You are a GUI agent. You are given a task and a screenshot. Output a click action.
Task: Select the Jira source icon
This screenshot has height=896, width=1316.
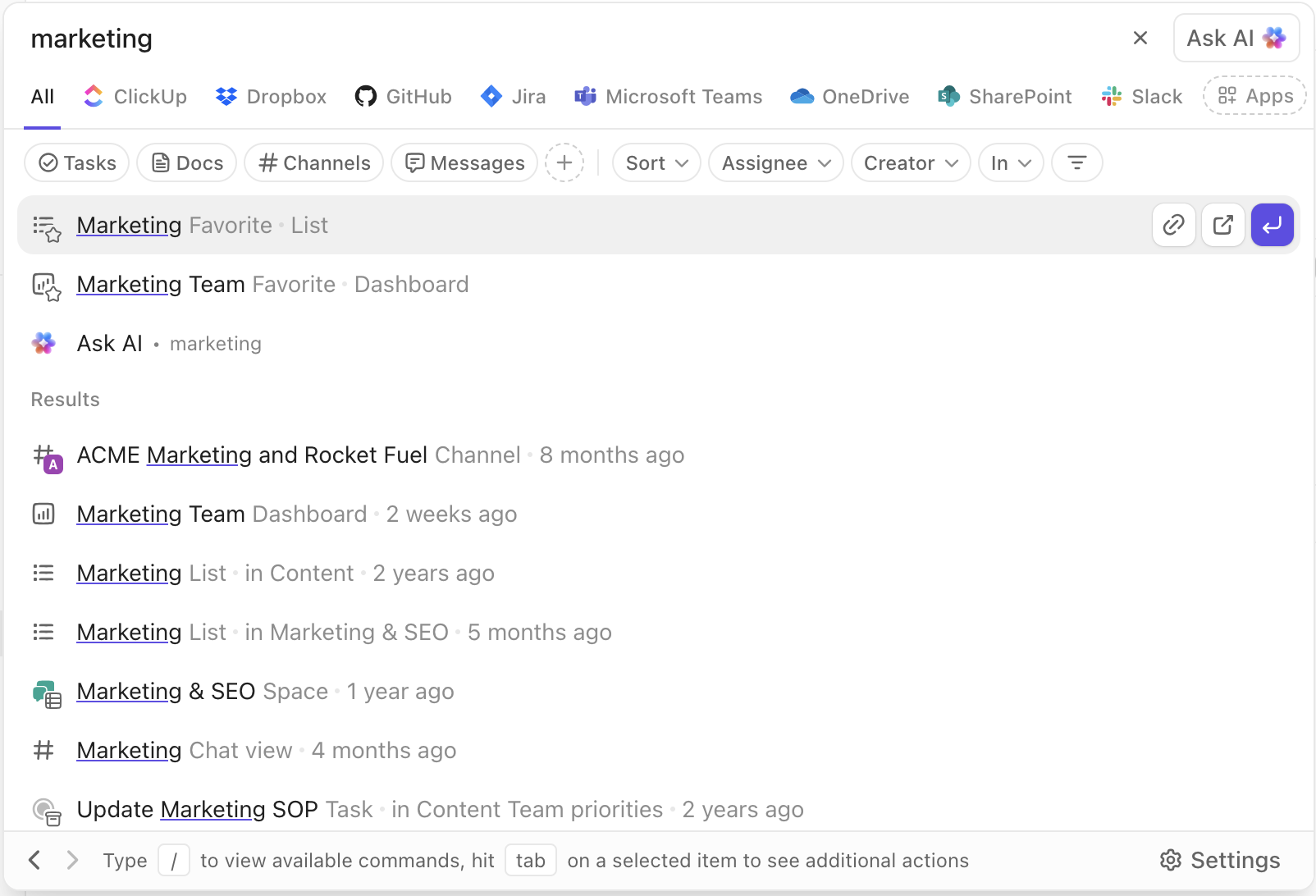(x=491, y=96)
